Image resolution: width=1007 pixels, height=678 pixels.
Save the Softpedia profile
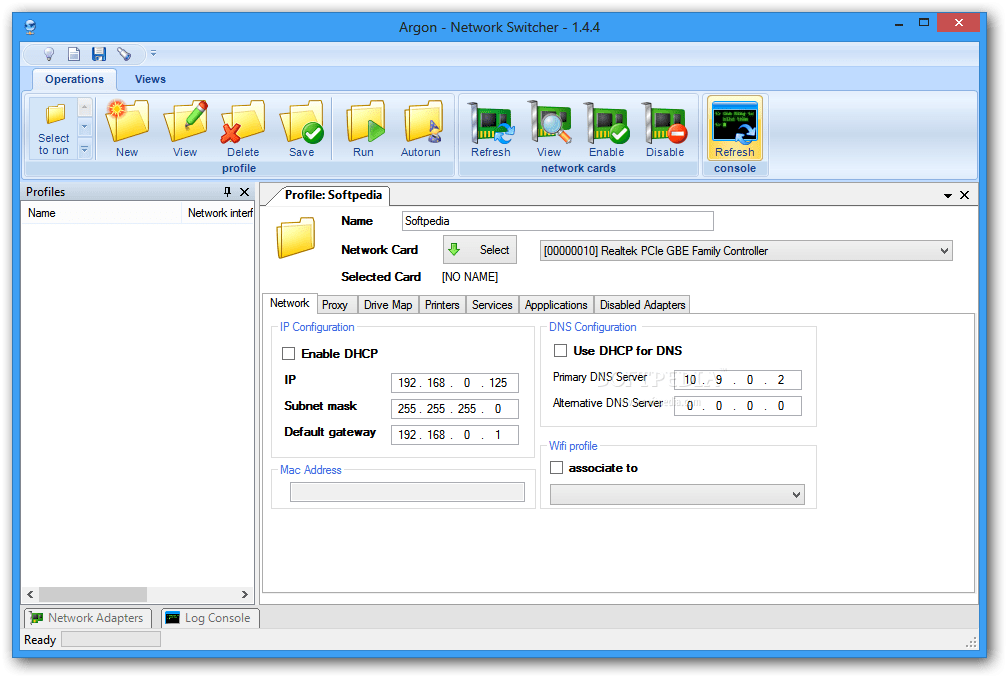point(302,127)
